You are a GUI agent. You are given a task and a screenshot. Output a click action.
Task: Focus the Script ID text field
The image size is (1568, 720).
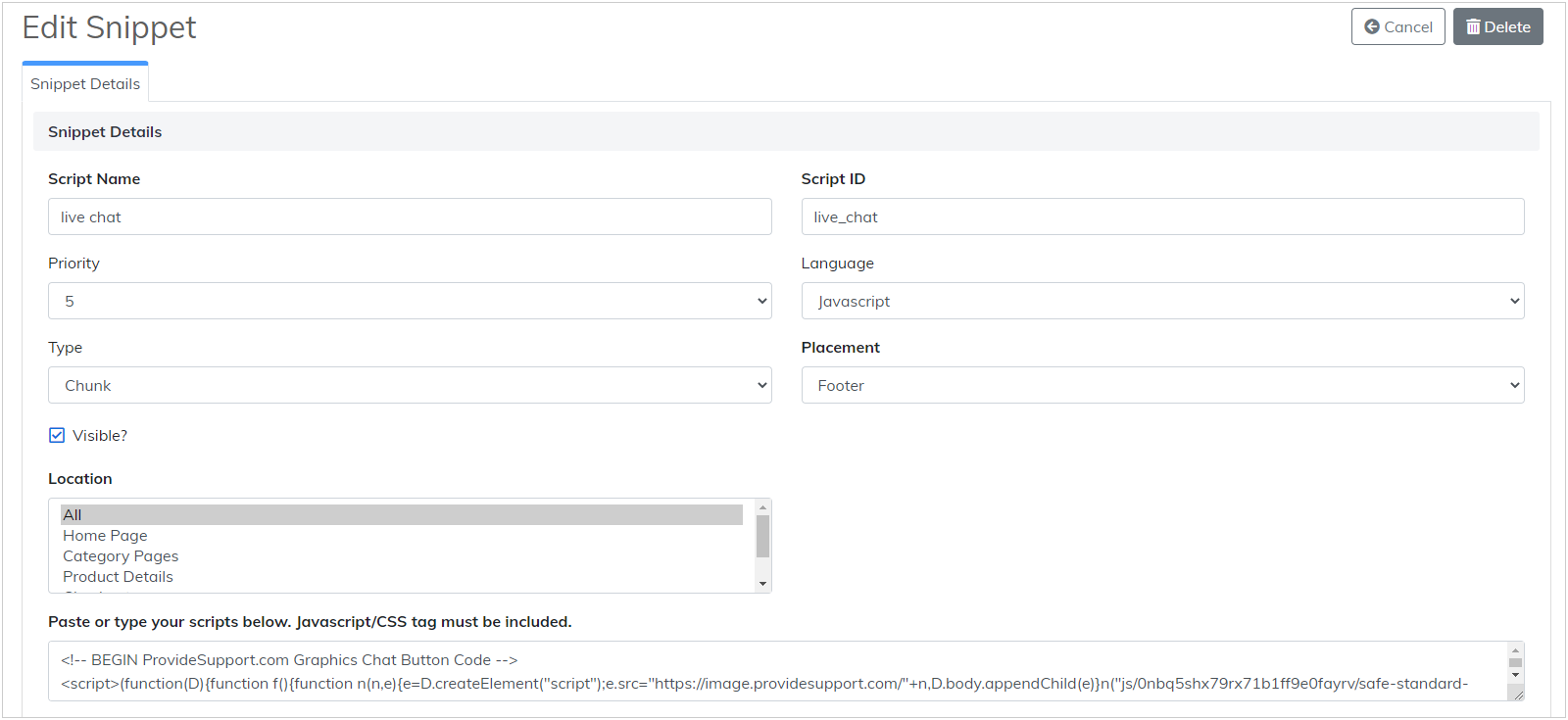click(x=1162, y=216)
